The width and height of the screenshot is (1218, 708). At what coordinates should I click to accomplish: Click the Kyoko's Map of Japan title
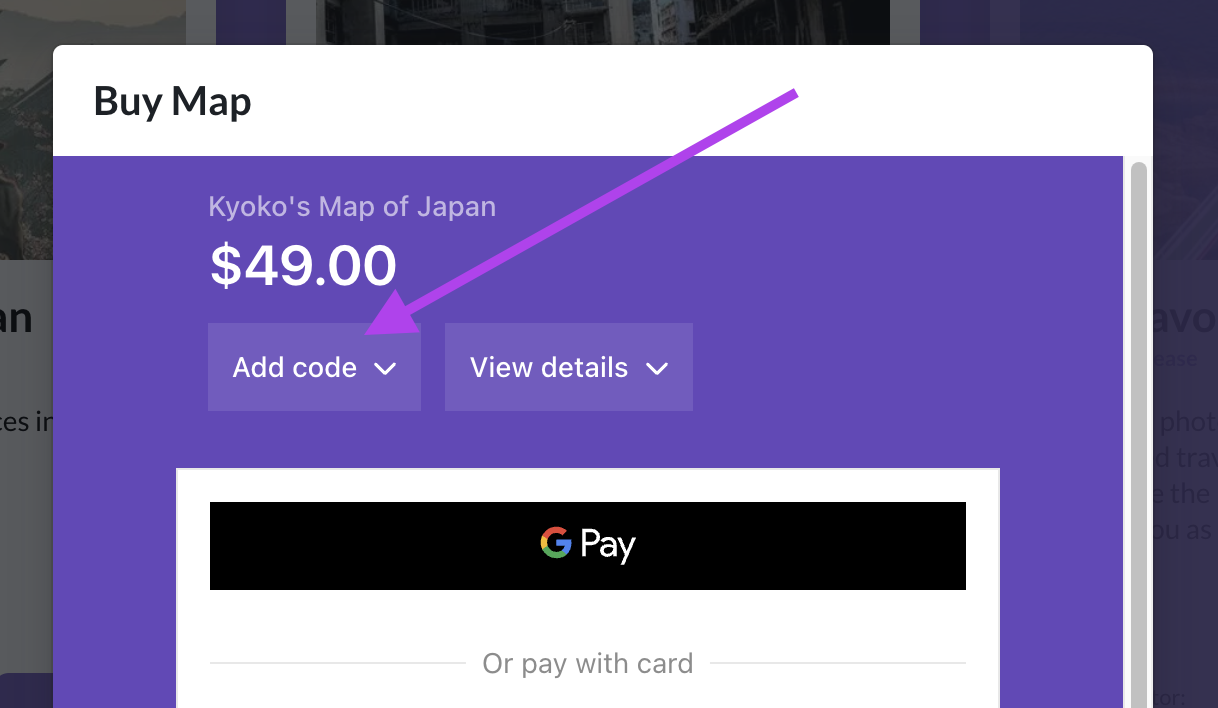[x=352, y=206]
